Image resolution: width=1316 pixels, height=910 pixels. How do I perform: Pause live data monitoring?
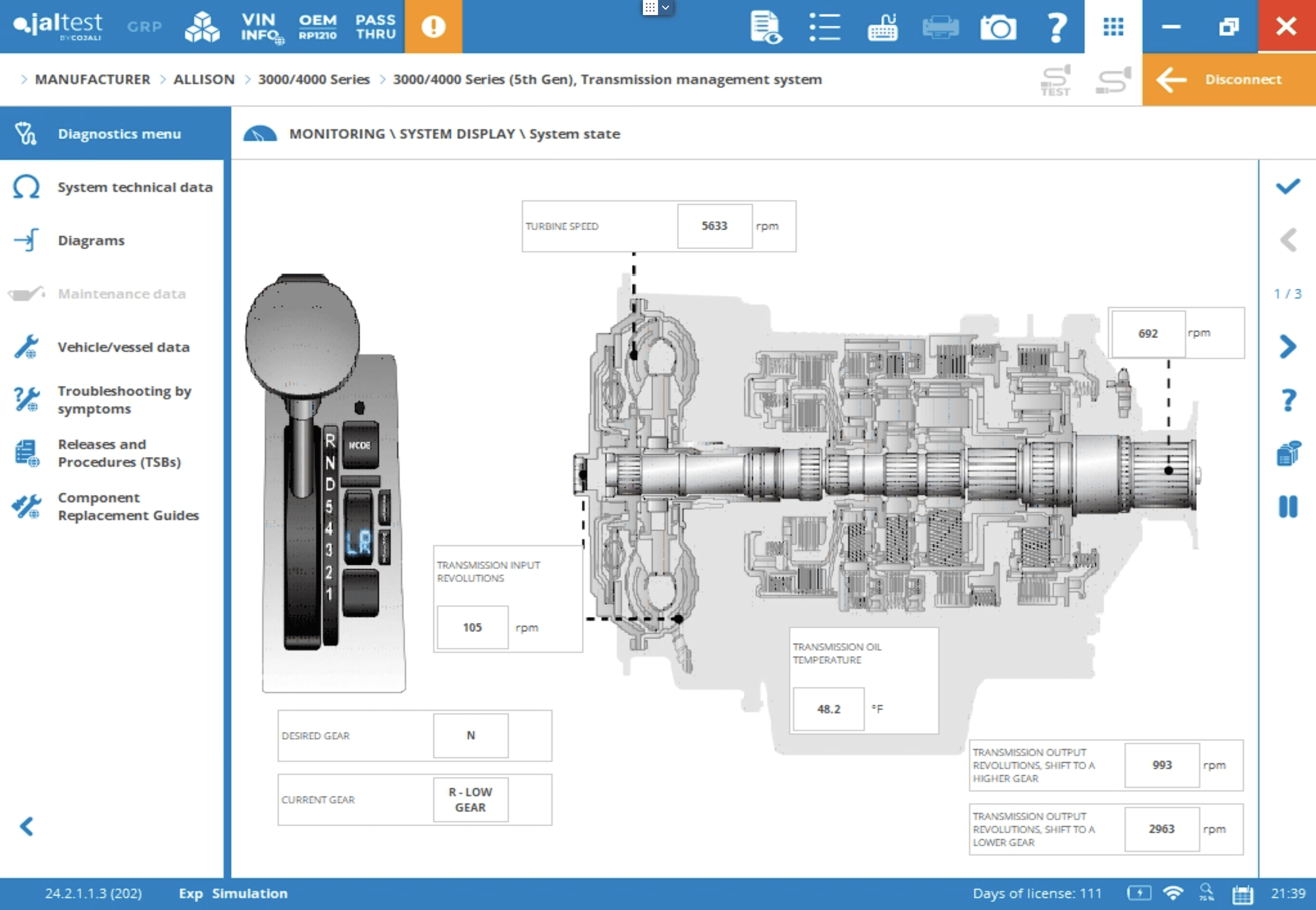click(x=1288, y=506)
